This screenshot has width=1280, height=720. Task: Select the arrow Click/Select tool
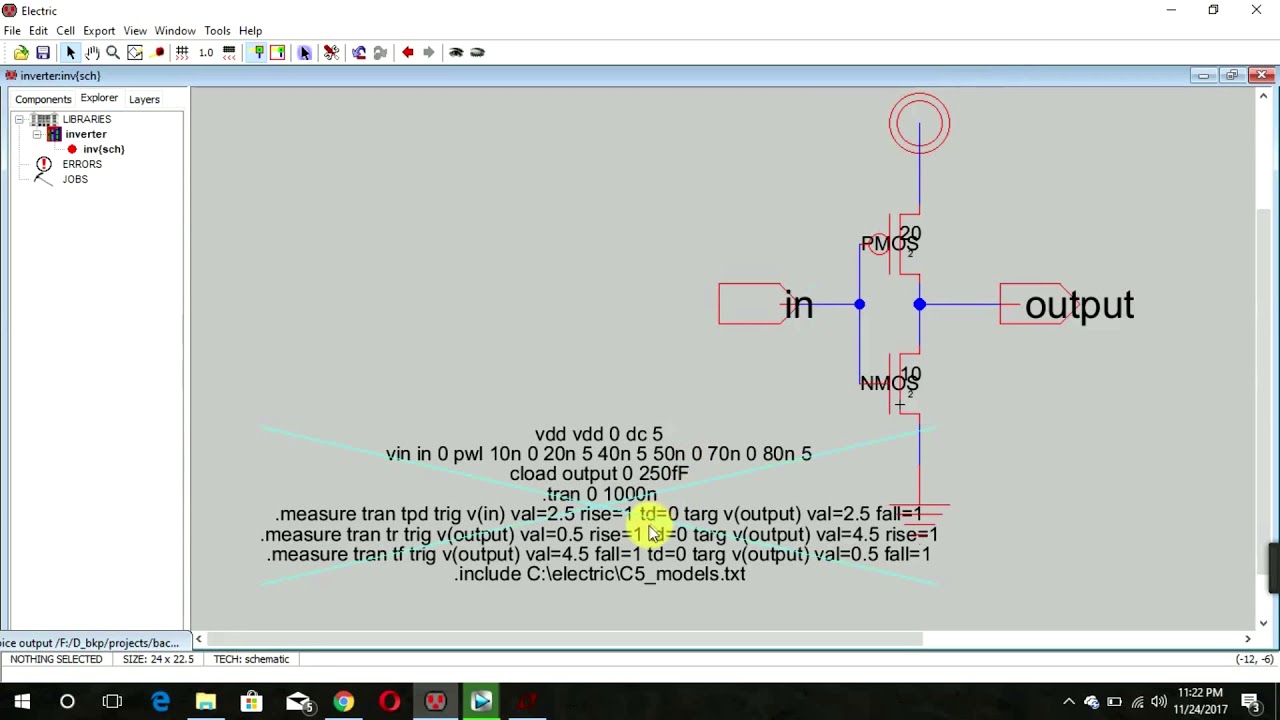pos(70,52)
